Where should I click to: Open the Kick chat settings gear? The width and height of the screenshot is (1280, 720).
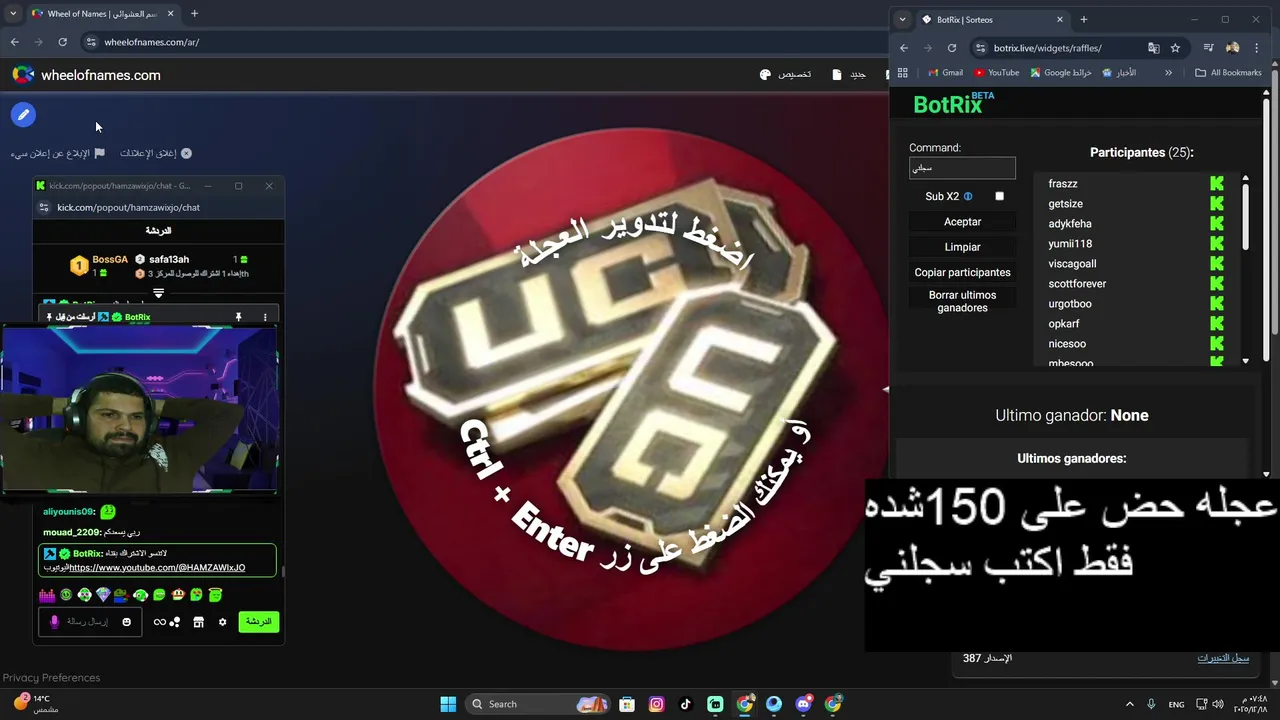[222, 622]
